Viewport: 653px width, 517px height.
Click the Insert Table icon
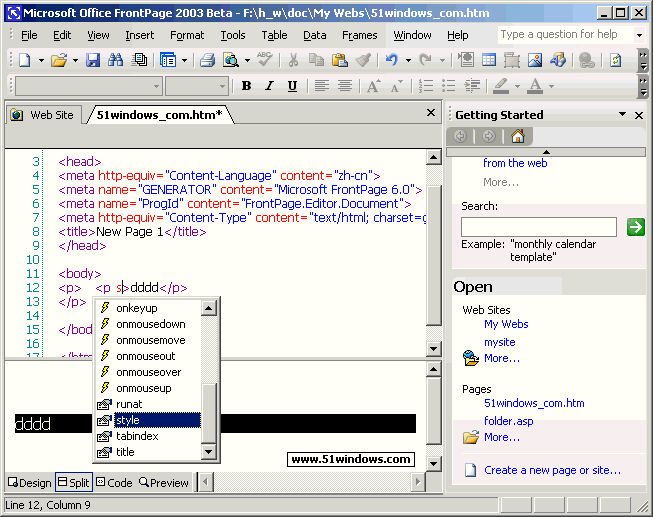pos(488,60)
